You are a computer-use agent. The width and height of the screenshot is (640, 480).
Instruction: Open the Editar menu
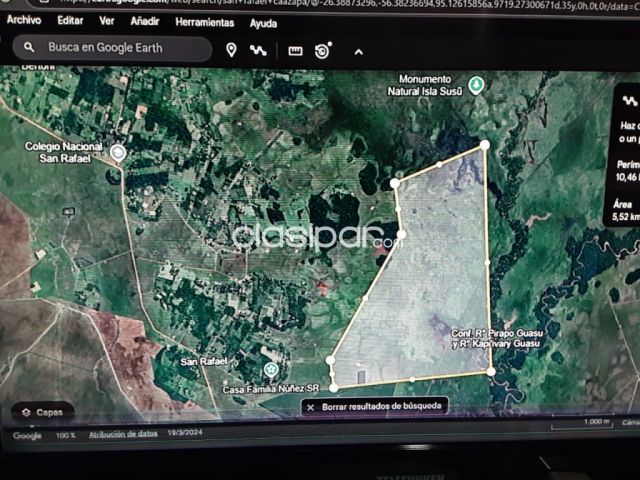(x=70, y=20)
